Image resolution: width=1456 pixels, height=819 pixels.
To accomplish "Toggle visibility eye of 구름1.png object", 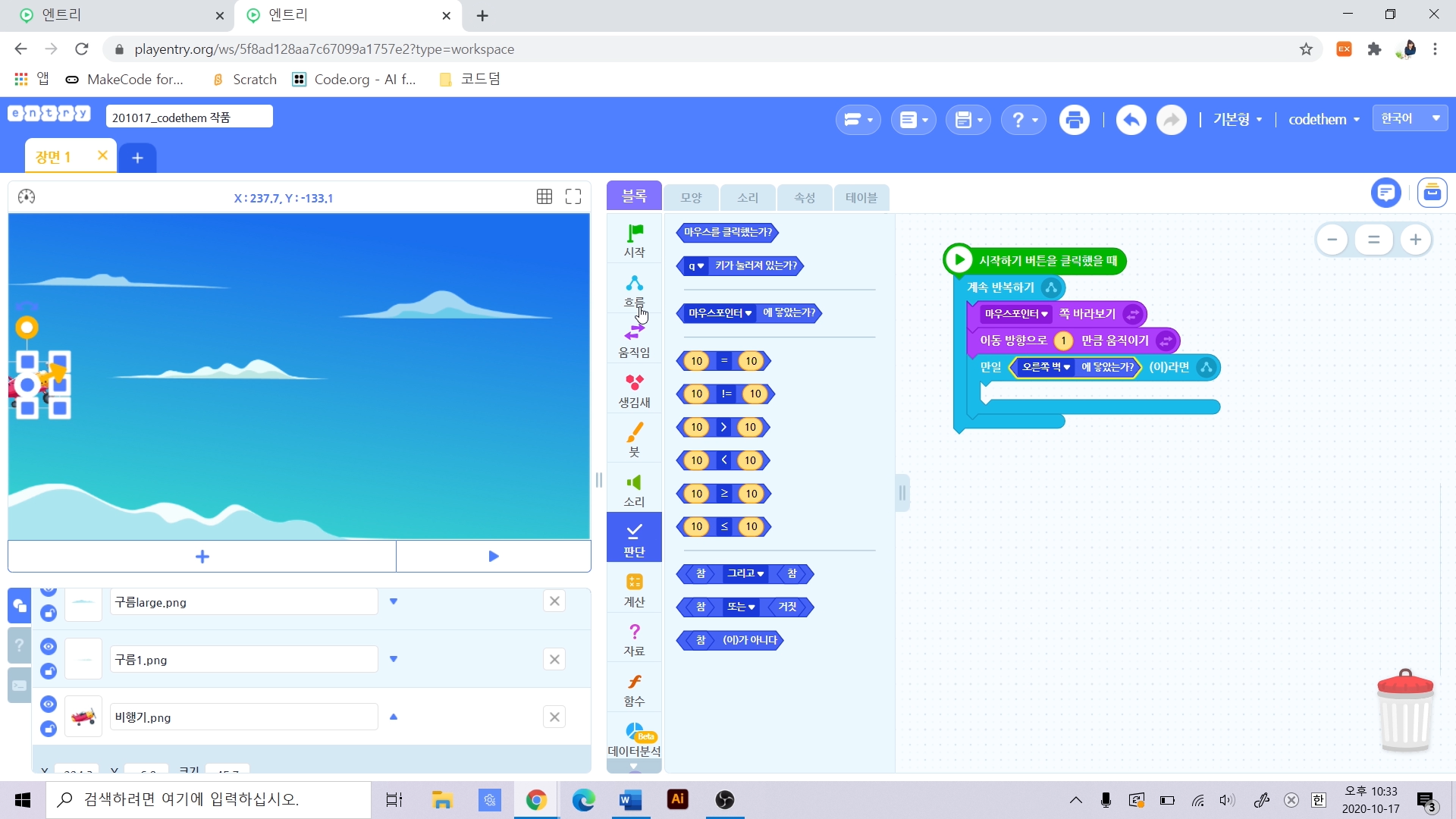I will [49, 646].
